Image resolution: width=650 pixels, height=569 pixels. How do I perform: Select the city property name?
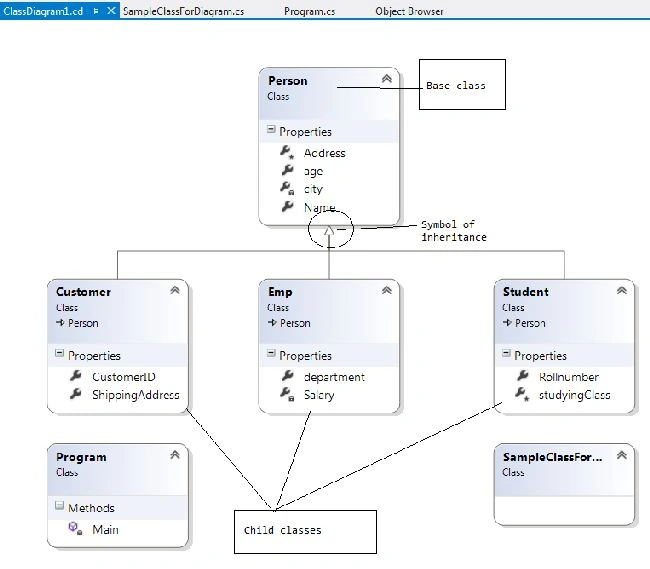[x=313, y=189]
